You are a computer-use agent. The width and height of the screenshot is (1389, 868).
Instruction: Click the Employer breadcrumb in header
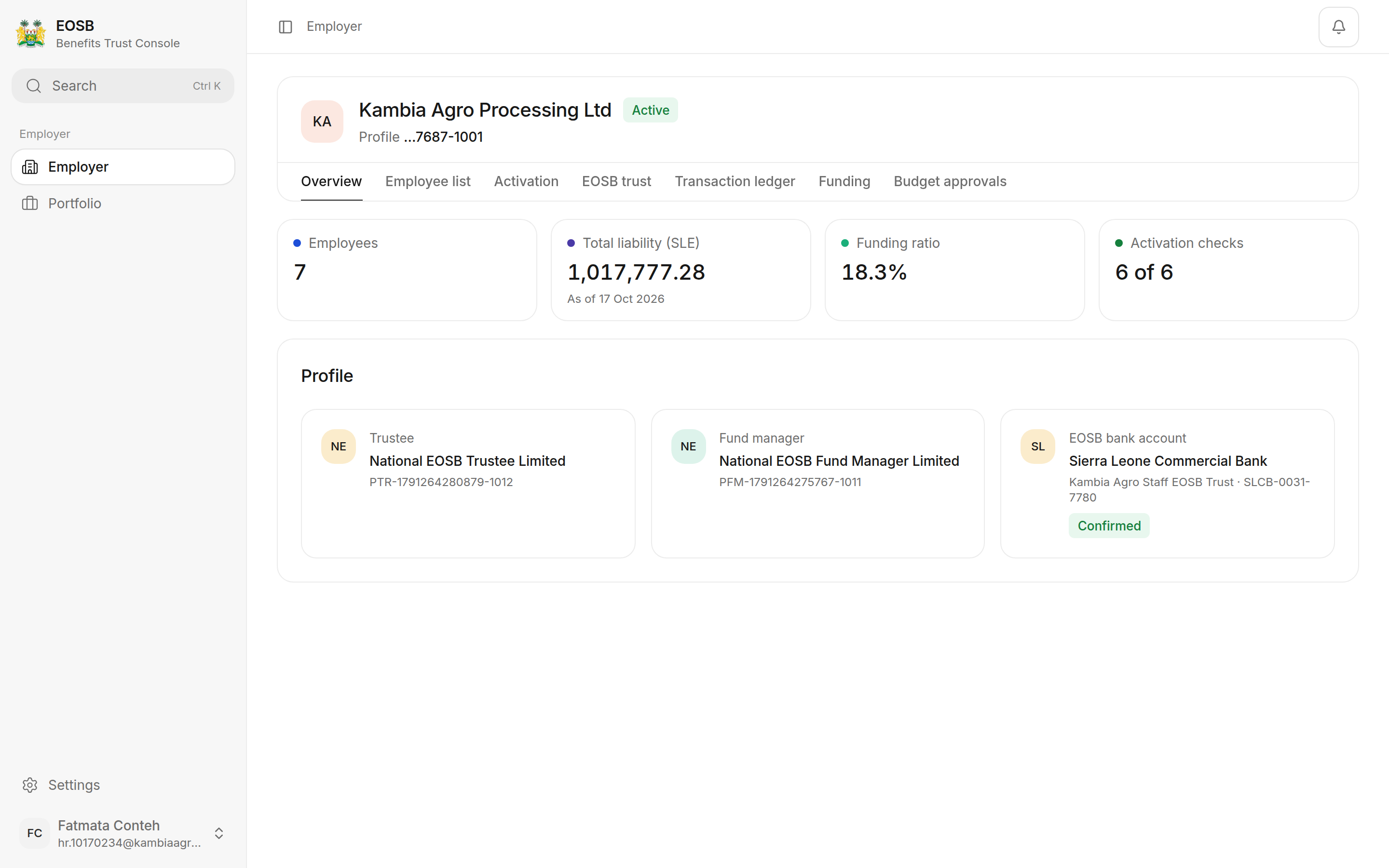click(334, 27)
